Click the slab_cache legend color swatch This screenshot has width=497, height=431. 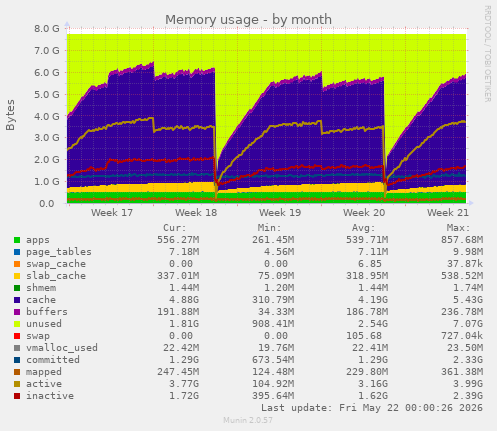click(17, 276)
